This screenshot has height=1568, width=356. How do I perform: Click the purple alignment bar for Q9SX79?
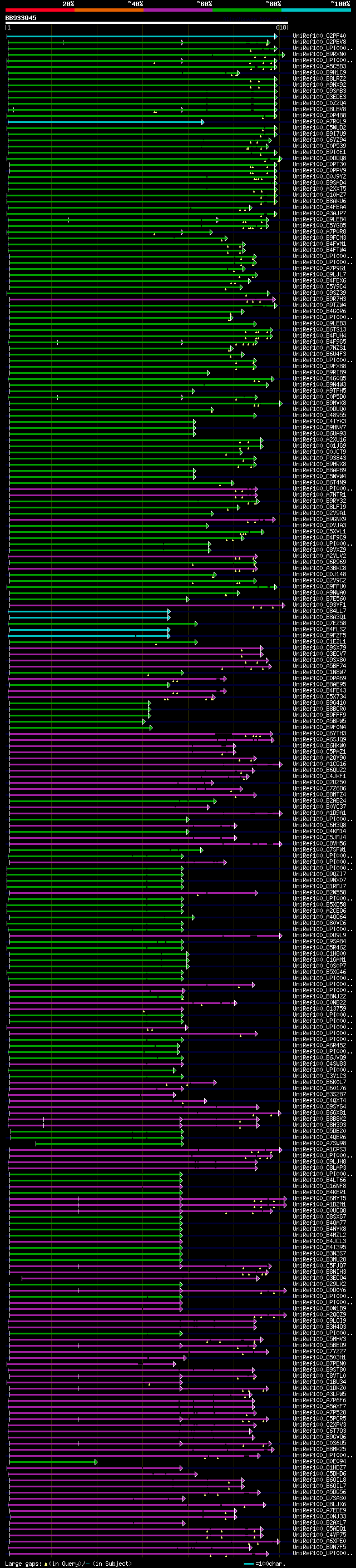tap(136, 647)
